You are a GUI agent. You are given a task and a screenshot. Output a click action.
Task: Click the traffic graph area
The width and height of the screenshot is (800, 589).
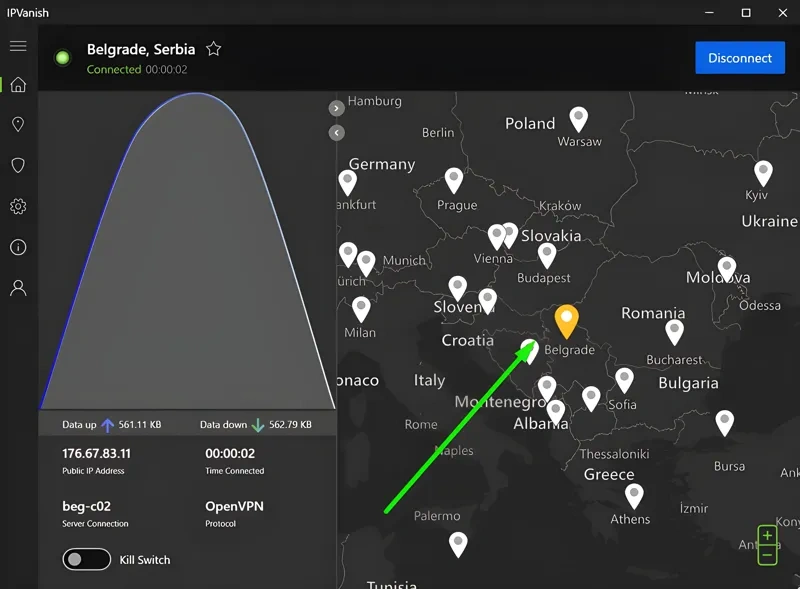point(187,250)
